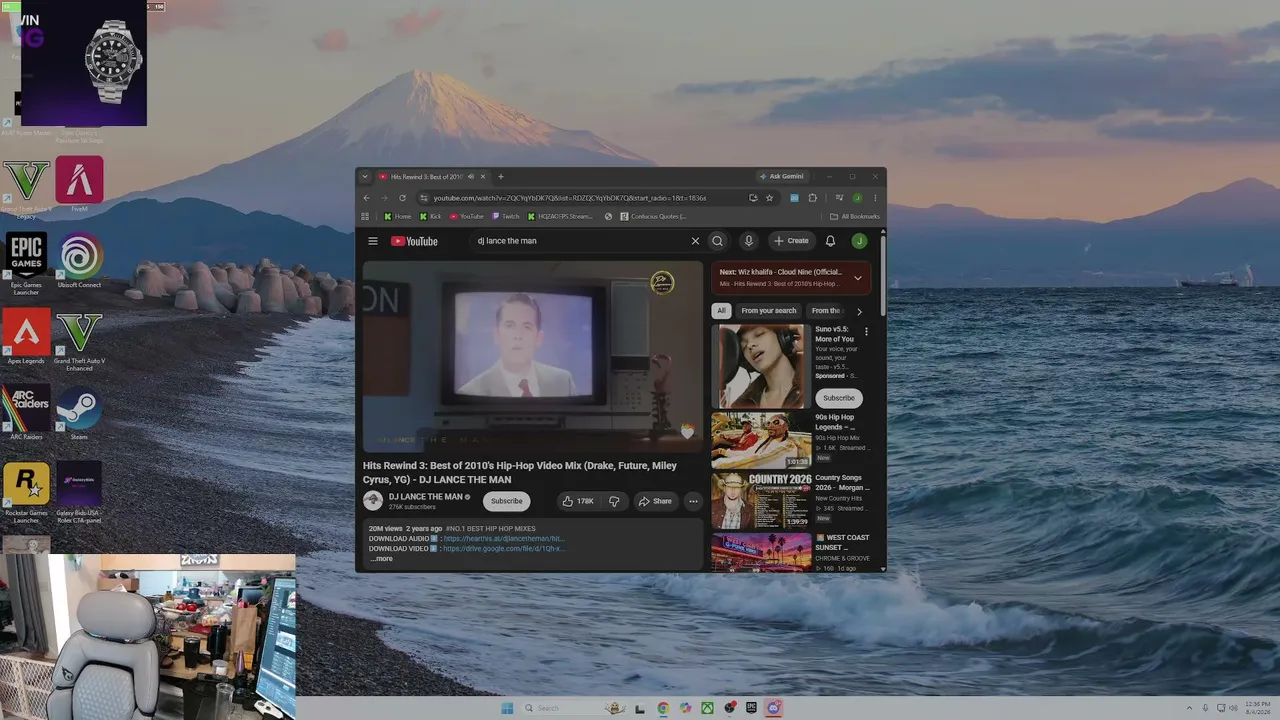Open the hearthis.at download audio link
Image resolution: width=1280 pixels, height=720 pixels.
pos(504,539)
